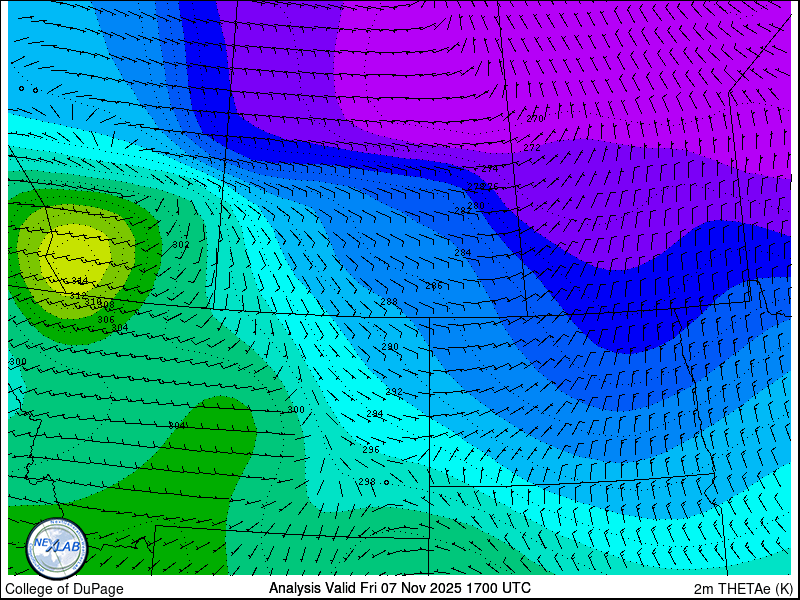Click the College of DuPage text
This screenshot has height=600, width=800.
click(x=64, y=589)
